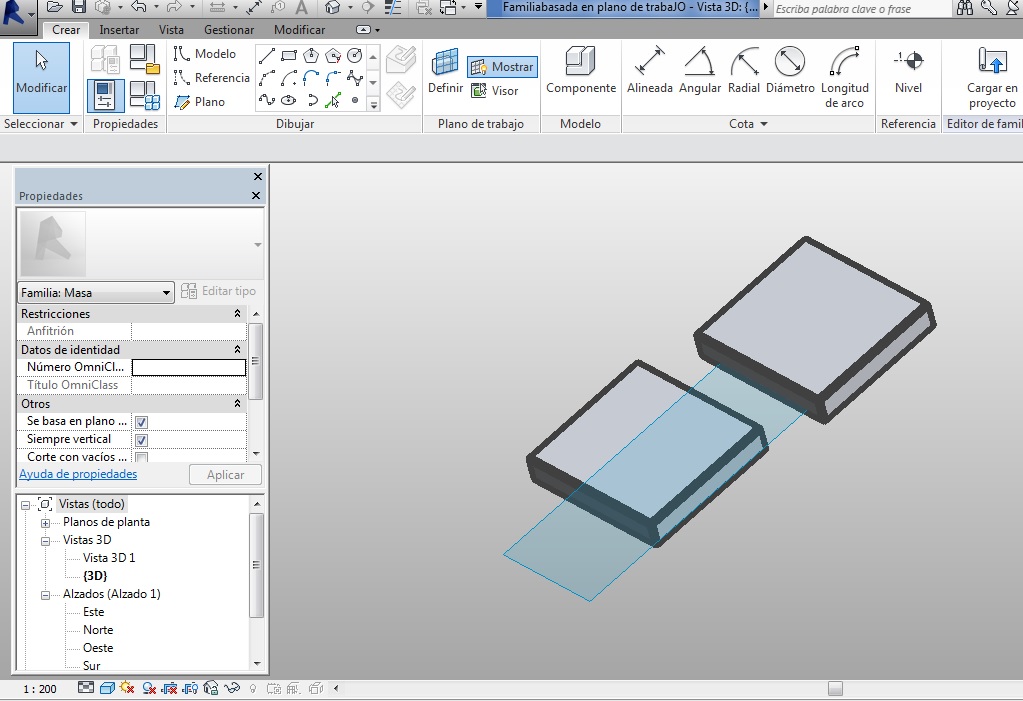This screenshot has height=701, width=1023.
Task: Open the Visor work plane viewer
Action: click(495, 91)
